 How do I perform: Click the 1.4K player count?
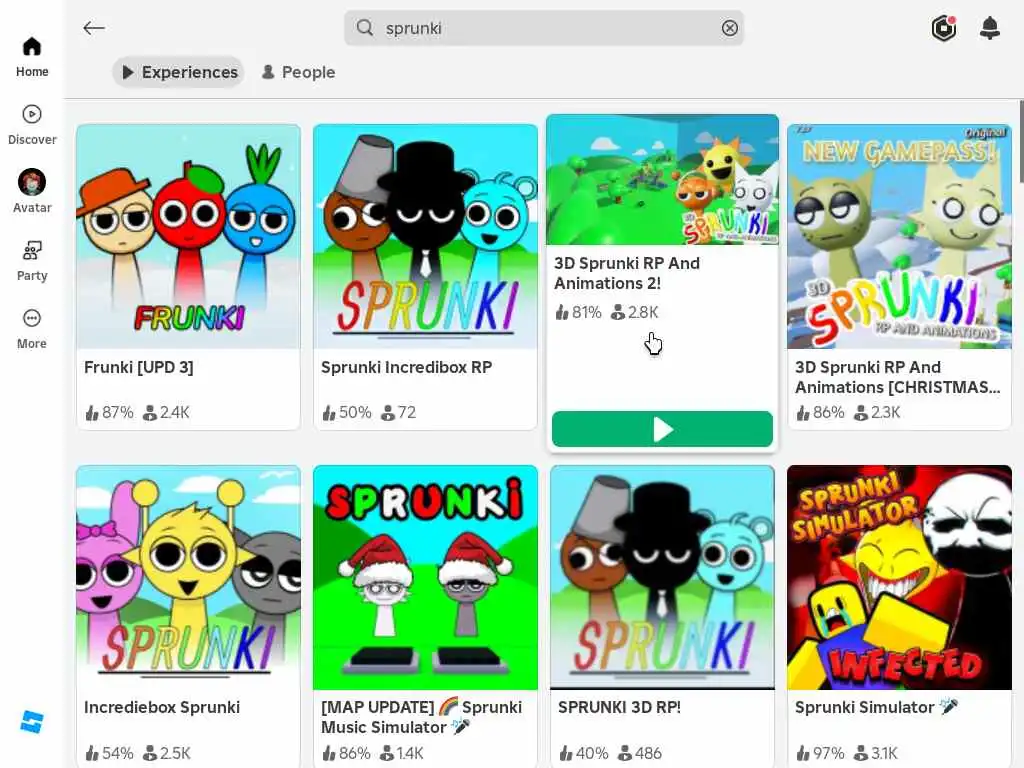[x=402, y=754]
